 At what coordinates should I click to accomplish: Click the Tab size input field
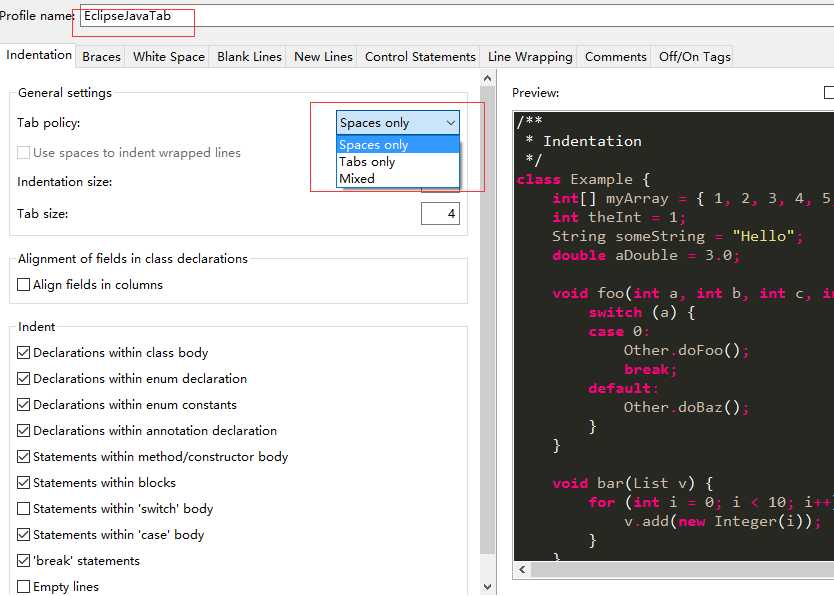(440, 214)
